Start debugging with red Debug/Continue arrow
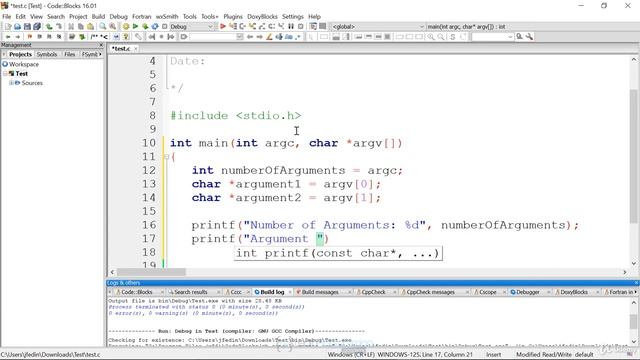 click(223, 27)
